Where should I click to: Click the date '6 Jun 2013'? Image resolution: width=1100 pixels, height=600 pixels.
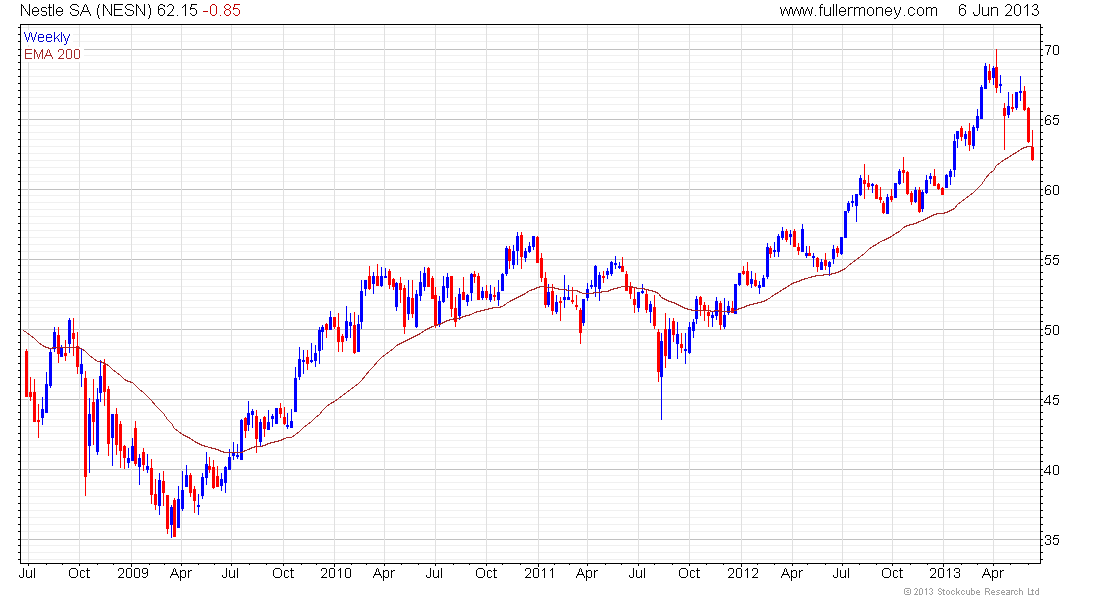point(998,11)
